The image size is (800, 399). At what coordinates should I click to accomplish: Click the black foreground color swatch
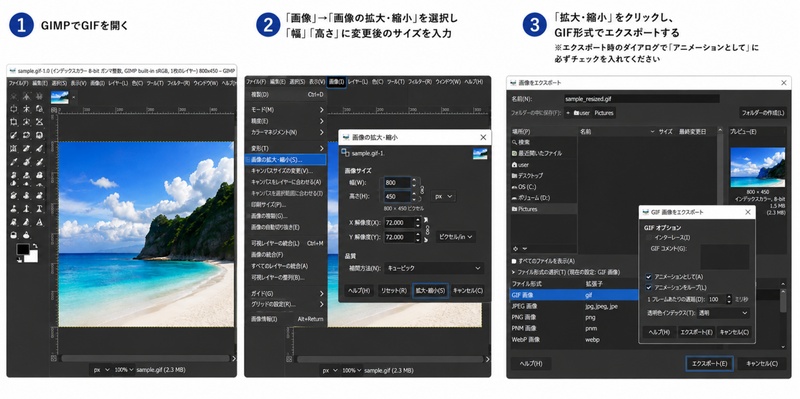(23, 250)
